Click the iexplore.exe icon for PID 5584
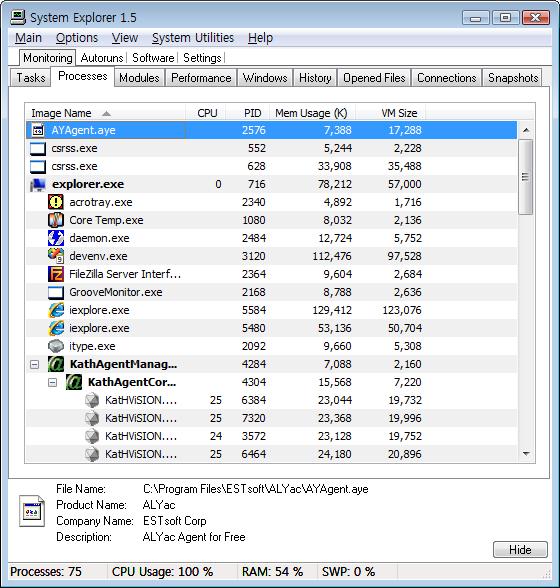560x588 pixels. click(x=56, y=310)
